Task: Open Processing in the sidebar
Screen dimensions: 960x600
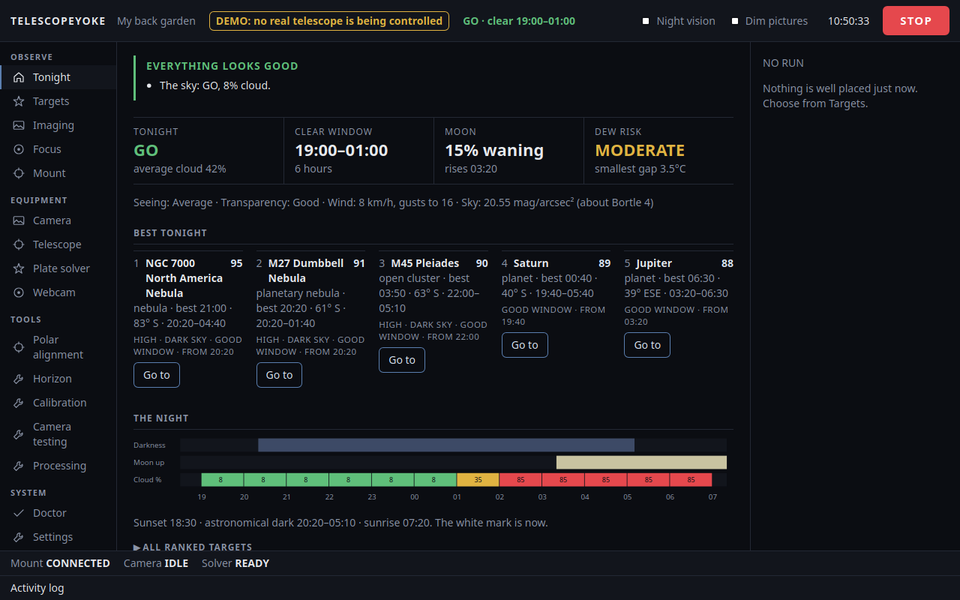Action: pos(58,465)
